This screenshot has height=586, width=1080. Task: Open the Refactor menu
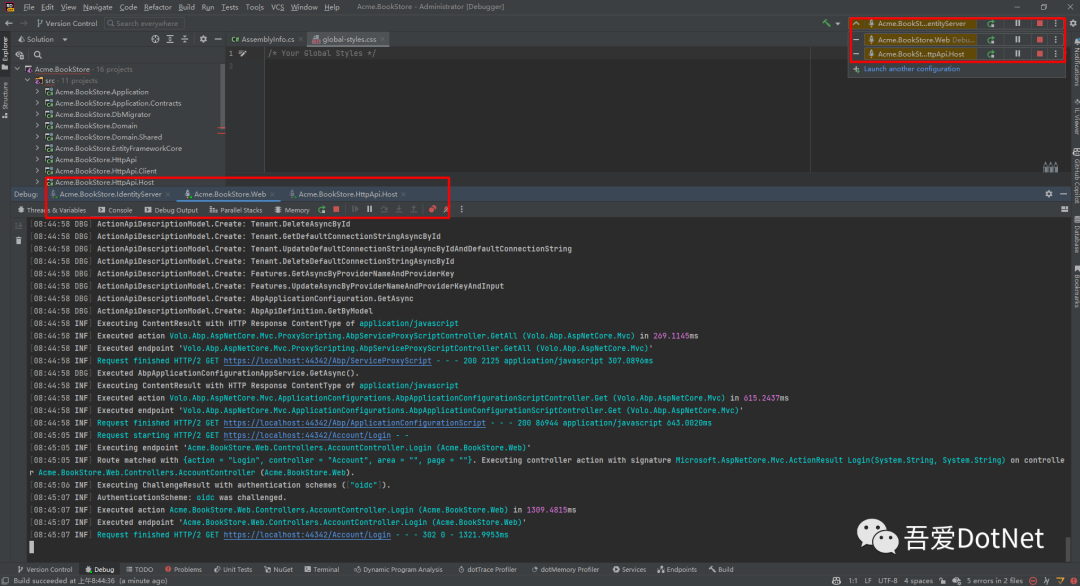(x=157, y=7)
